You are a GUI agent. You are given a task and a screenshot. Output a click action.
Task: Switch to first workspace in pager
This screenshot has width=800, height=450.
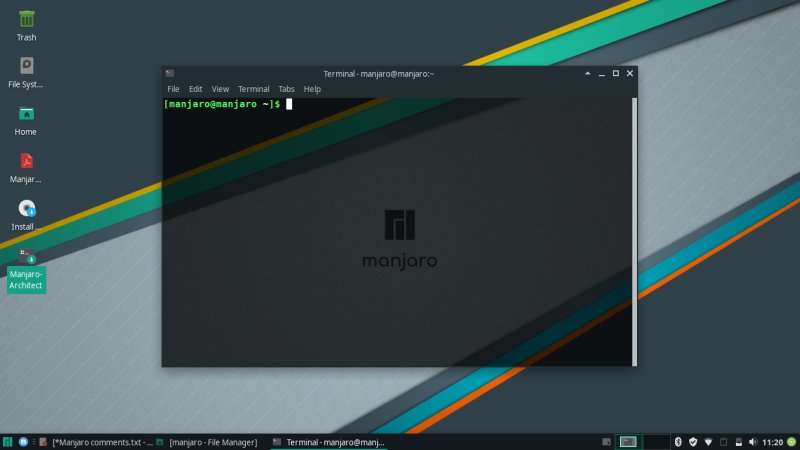tap(628, 442)
